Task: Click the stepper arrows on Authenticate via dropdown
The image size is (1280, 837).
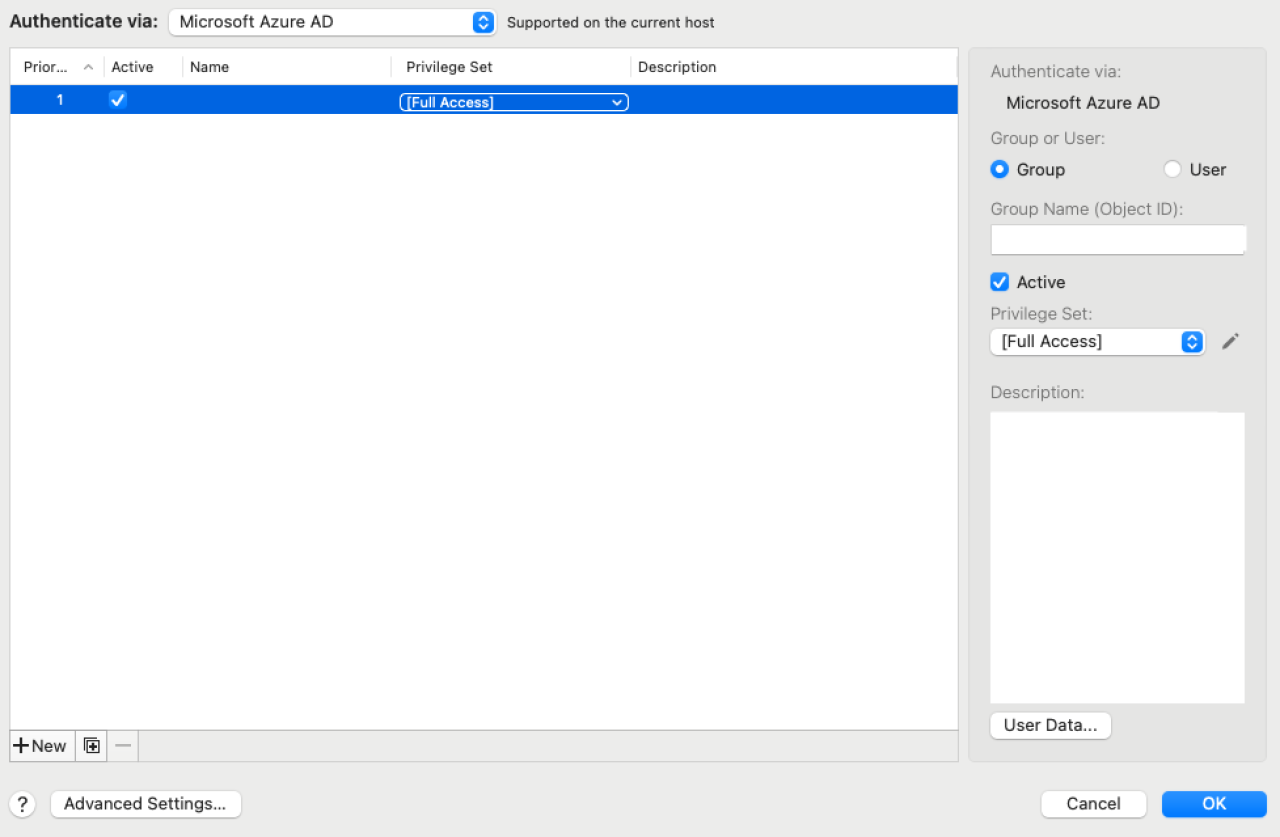Action: pyautogui.click(x=483, y=22)
